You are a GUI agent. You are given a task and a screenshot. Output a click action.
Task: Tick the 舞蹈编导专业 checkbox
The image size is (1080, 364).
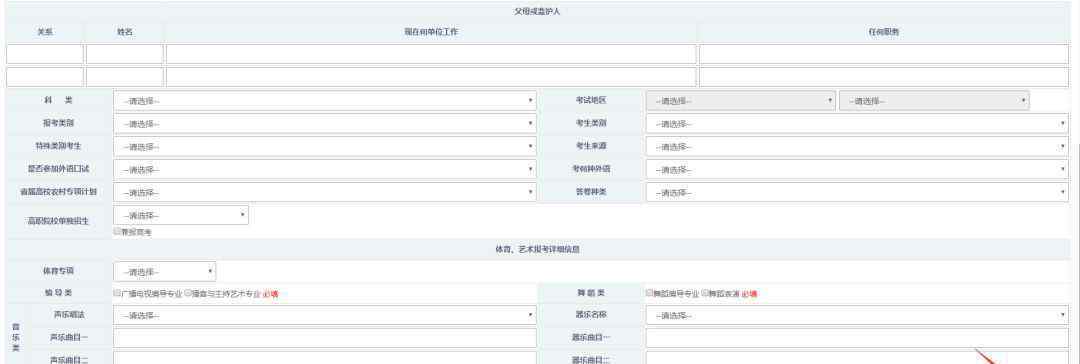click(650, 293)
